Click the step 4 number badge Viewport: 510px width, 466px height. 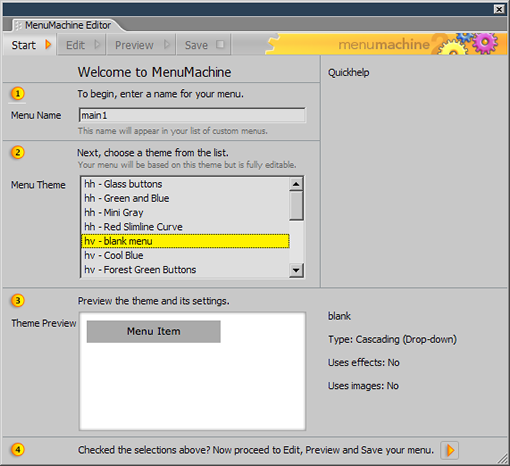(x=18, y=449)
